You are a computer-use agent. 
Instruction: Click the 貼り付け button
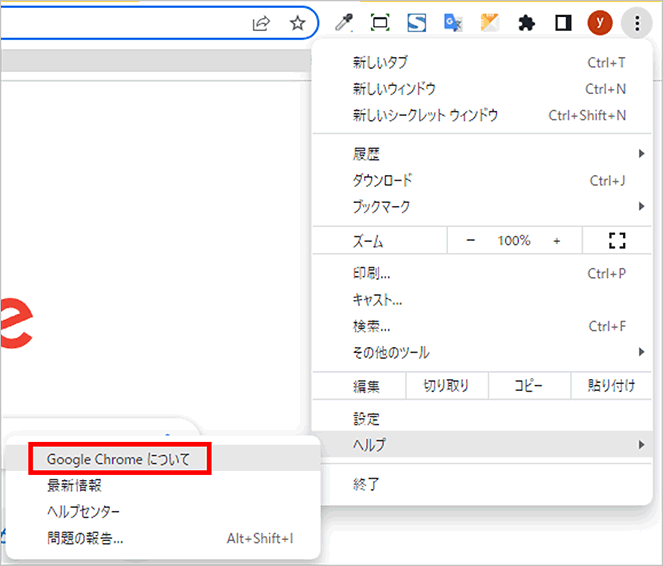pyautogui.click(x=611, y=386)
